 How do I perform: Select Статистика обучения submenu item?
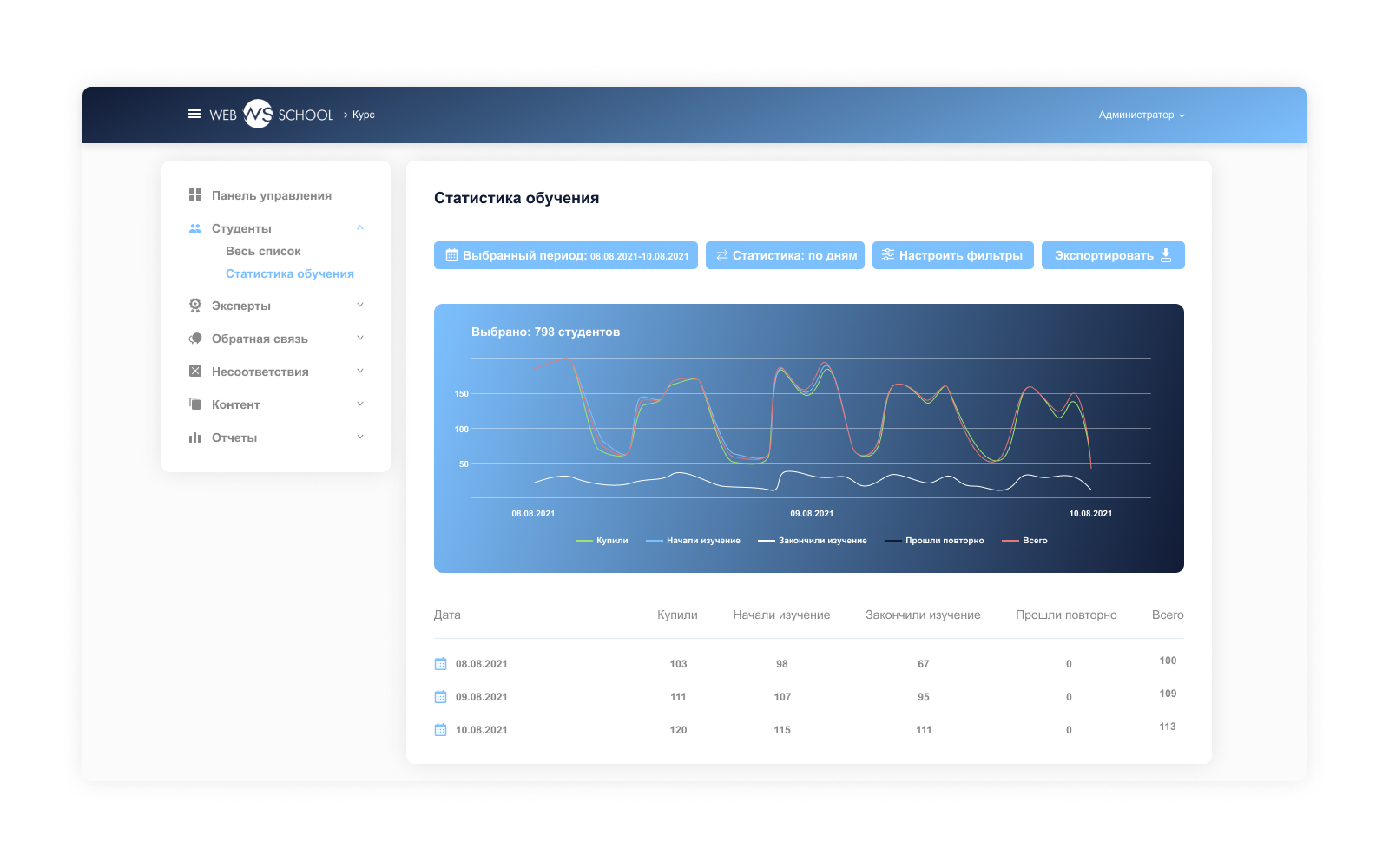(290, 273)
